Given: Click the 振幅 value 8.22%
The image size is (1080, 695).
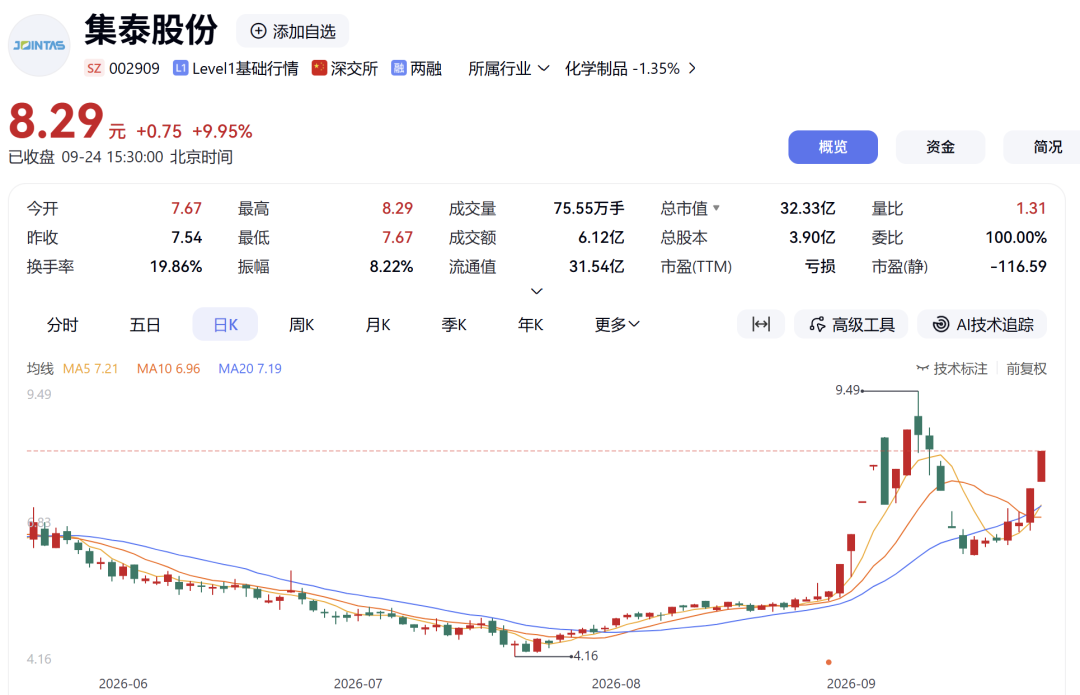Looking at the screenshot, I should (x=391, y=267).
